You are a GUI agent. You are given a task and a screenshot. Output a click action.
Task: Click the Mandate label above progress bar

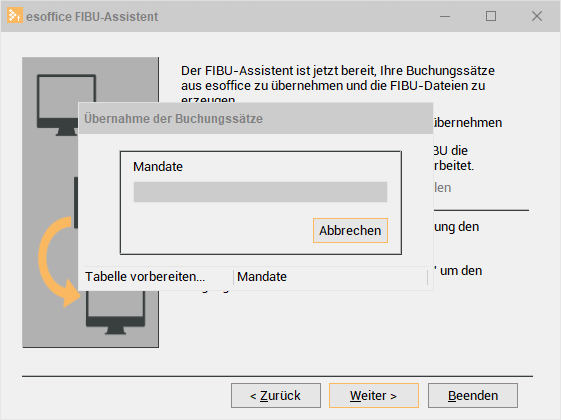pyautogui.click(x=158, y=167)
